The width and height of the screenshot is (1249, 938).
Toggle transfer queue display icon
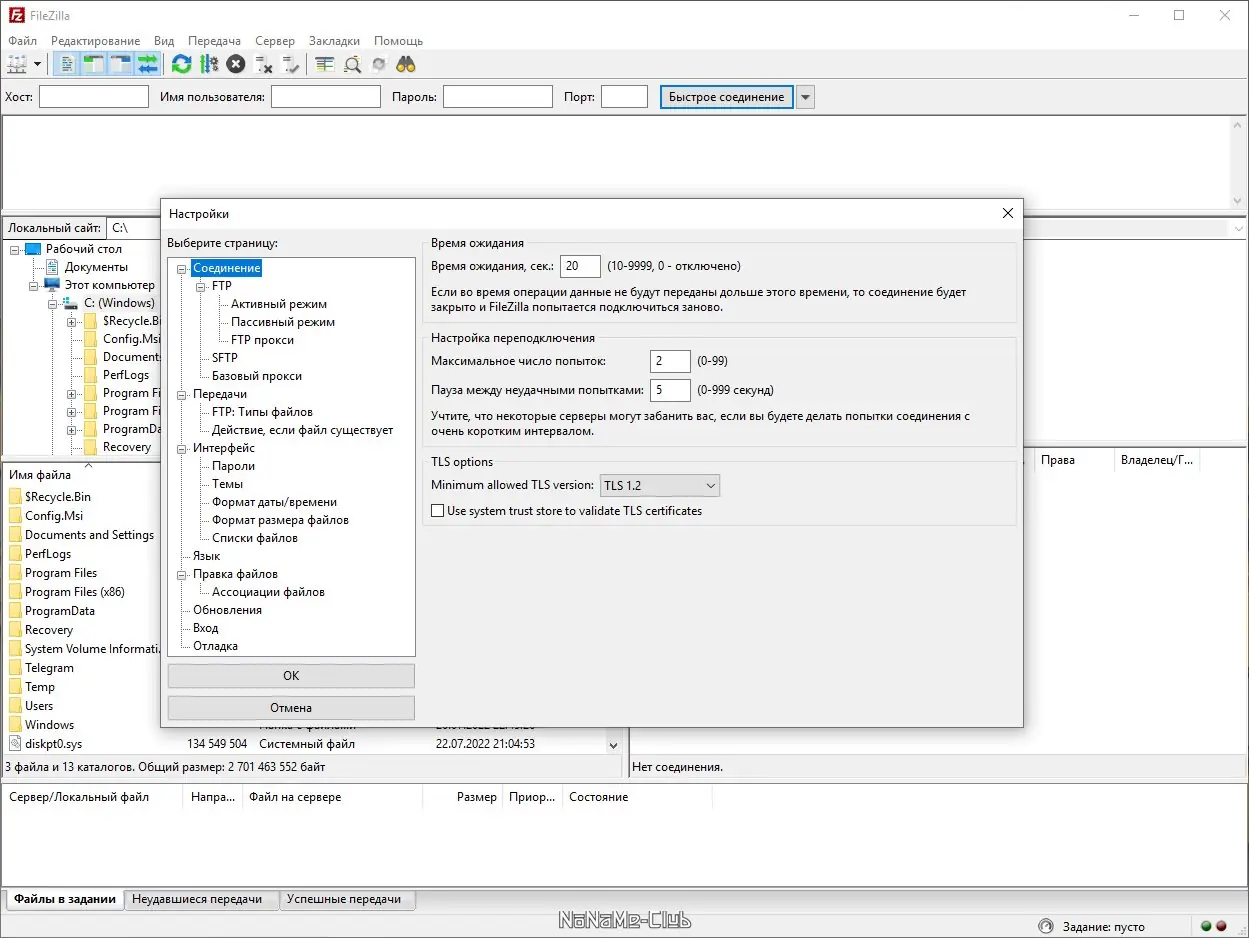coord(148,64)
